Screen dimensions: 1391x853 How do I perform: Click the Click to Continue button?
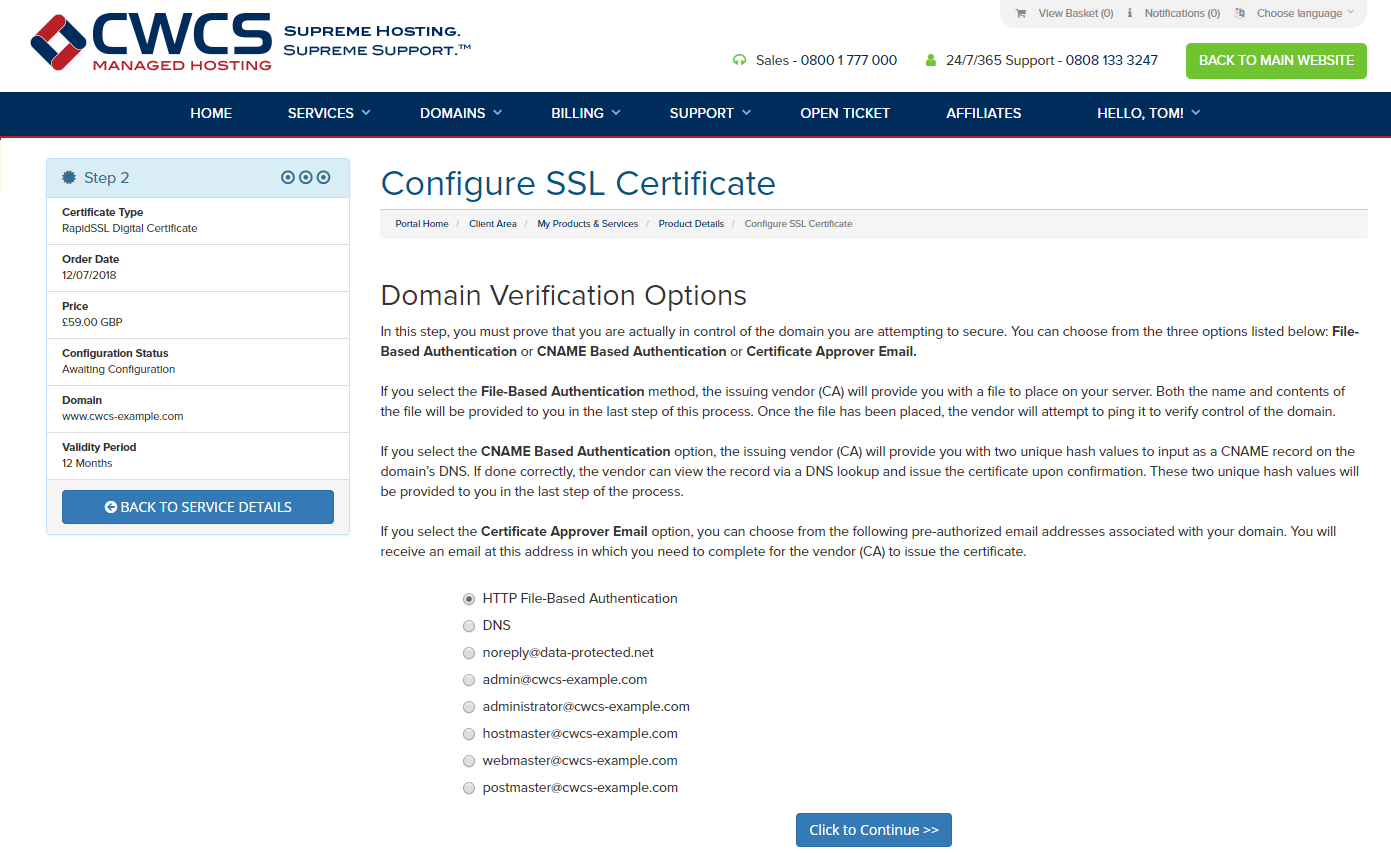tap(874, 830)
